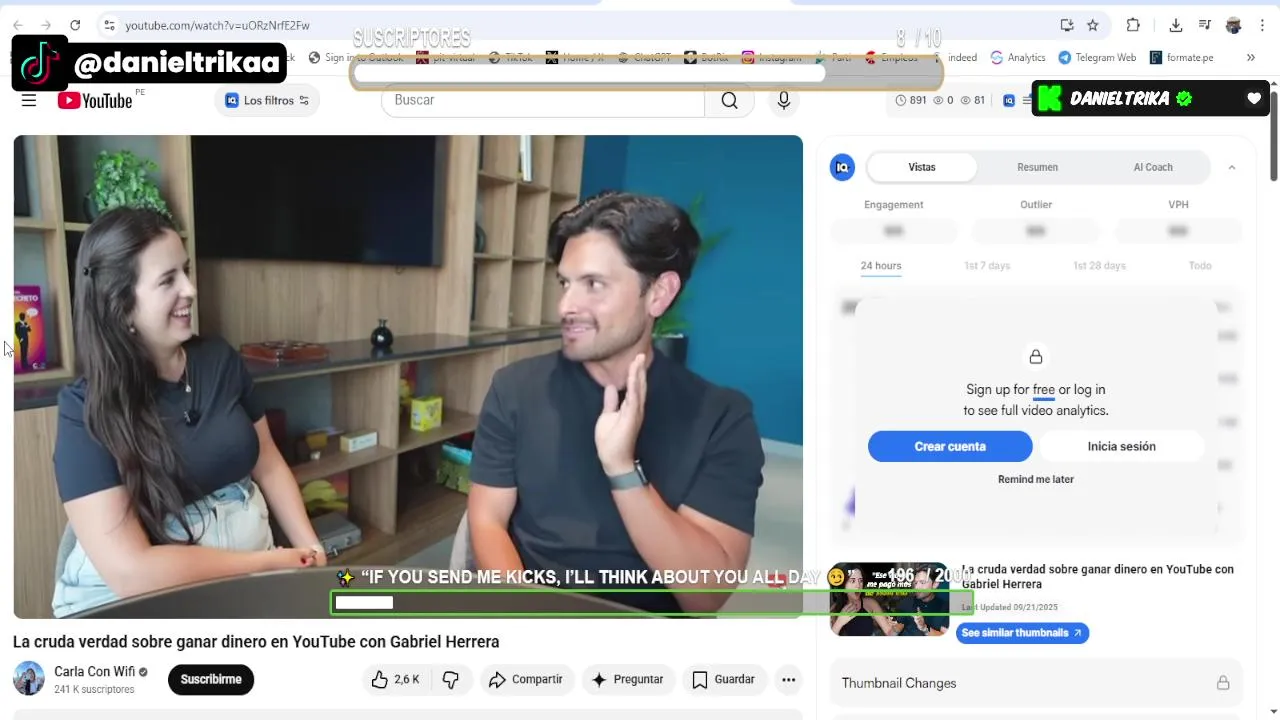The width and height of the screenshot is (1280, 720).
Task: Save the video with Guardar
Action: tap(724, 680)
